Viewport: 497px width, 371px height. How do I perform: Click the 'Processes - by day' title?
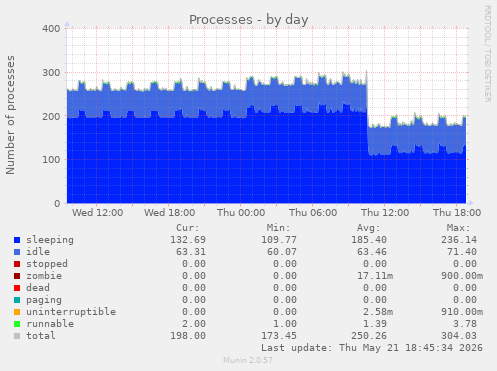249,20
